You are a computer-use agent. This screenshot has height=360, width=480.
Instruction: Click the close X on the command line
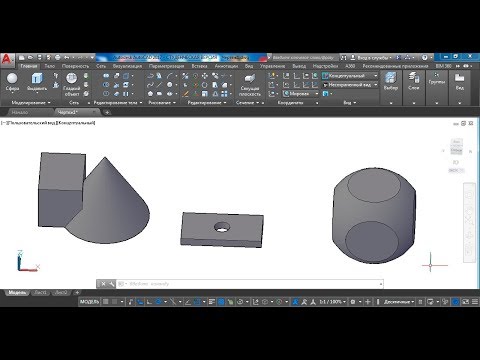103,284
